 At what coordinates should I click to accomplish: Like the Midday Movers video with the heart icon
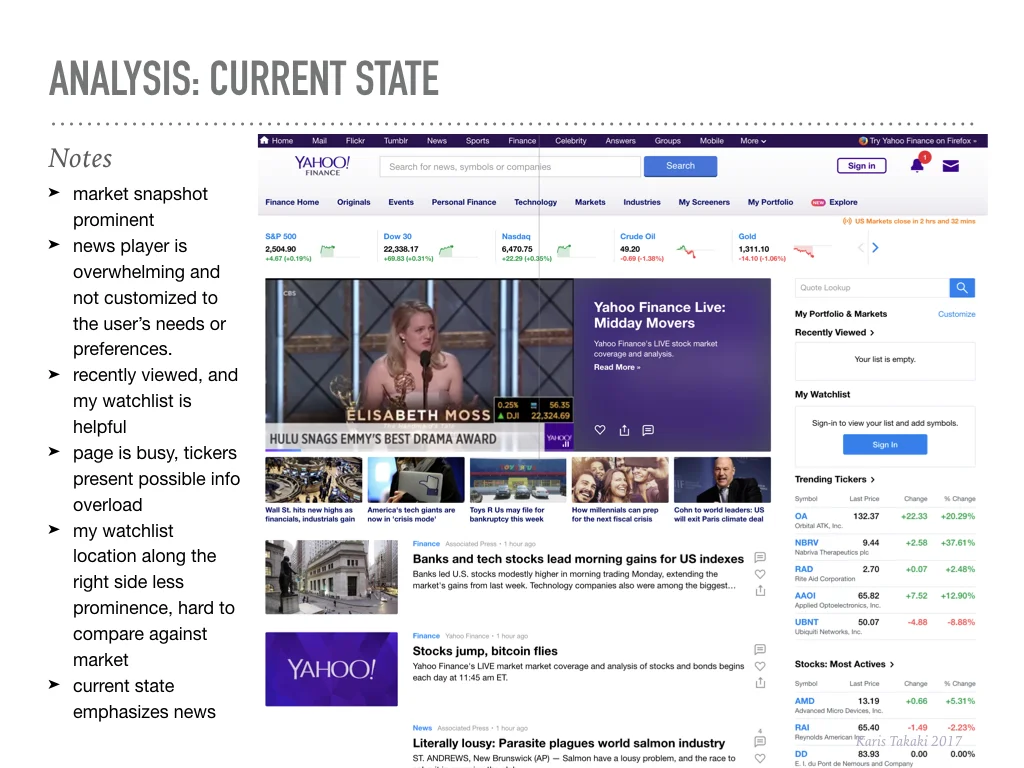[599, 430]
